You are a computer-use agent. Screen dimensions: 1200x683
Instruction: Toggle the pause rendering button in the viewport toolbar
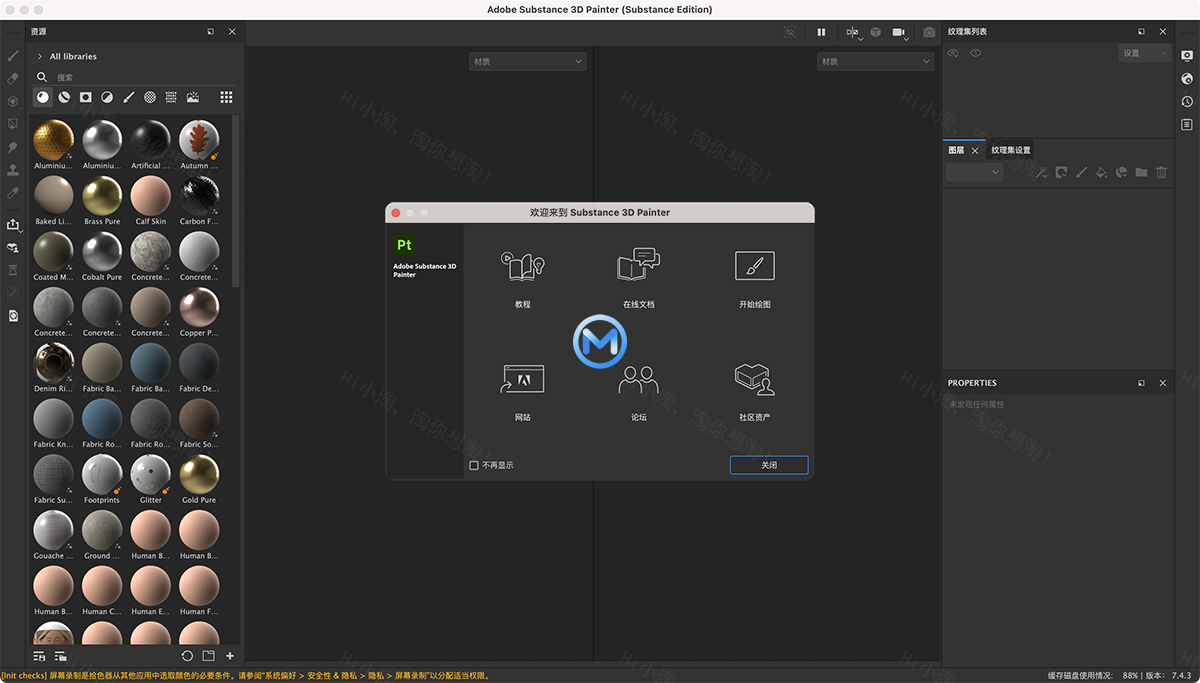tap(821, 32)
